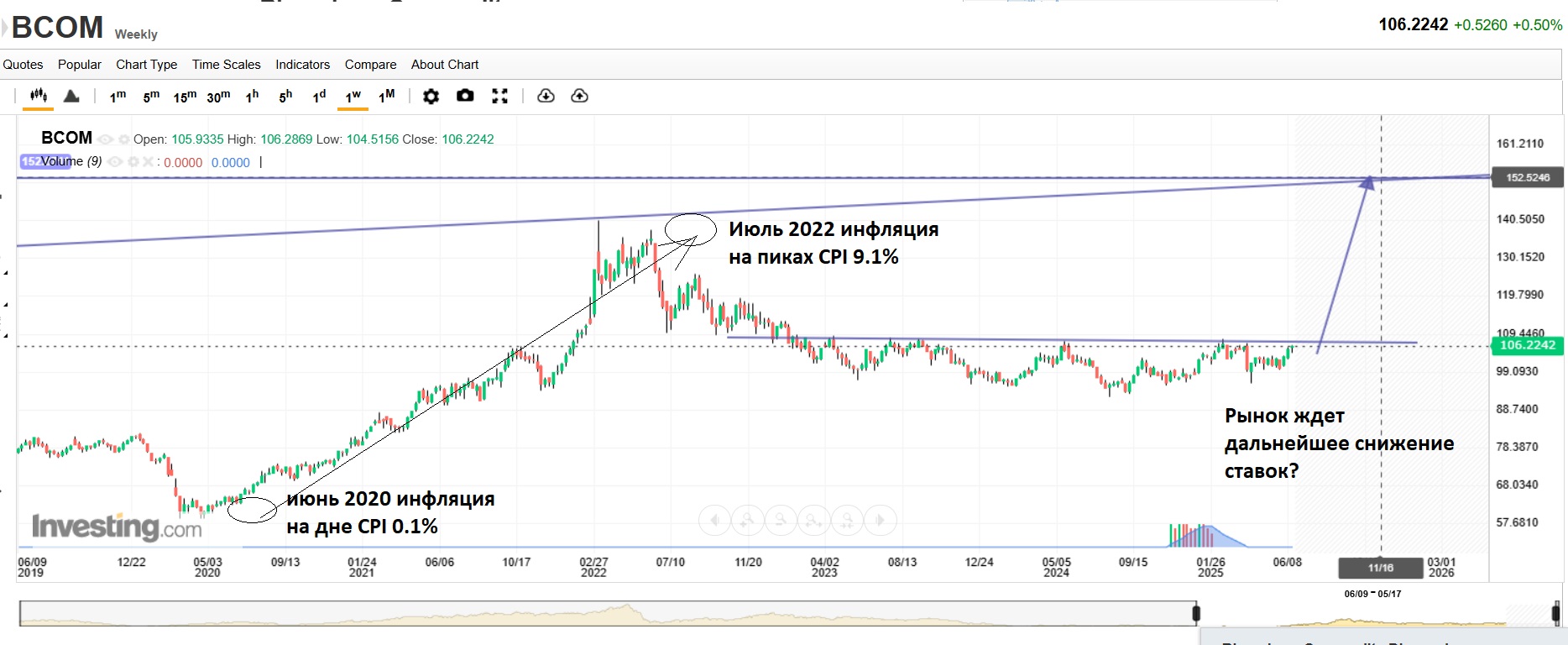Switch to the area chart icon
This screenshot has height=645, width=1568.
[72, 96]
